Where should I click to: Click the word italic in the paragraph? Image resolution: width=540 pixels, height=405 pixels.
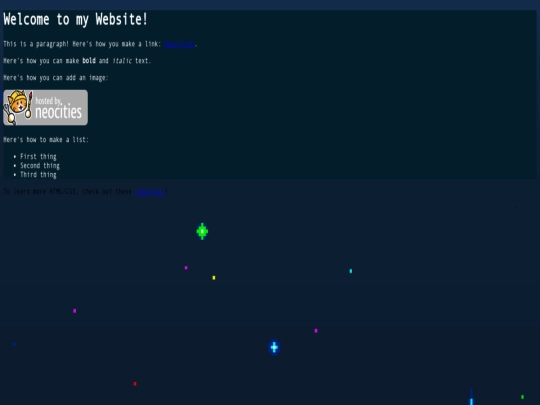(x=122, y=61)
